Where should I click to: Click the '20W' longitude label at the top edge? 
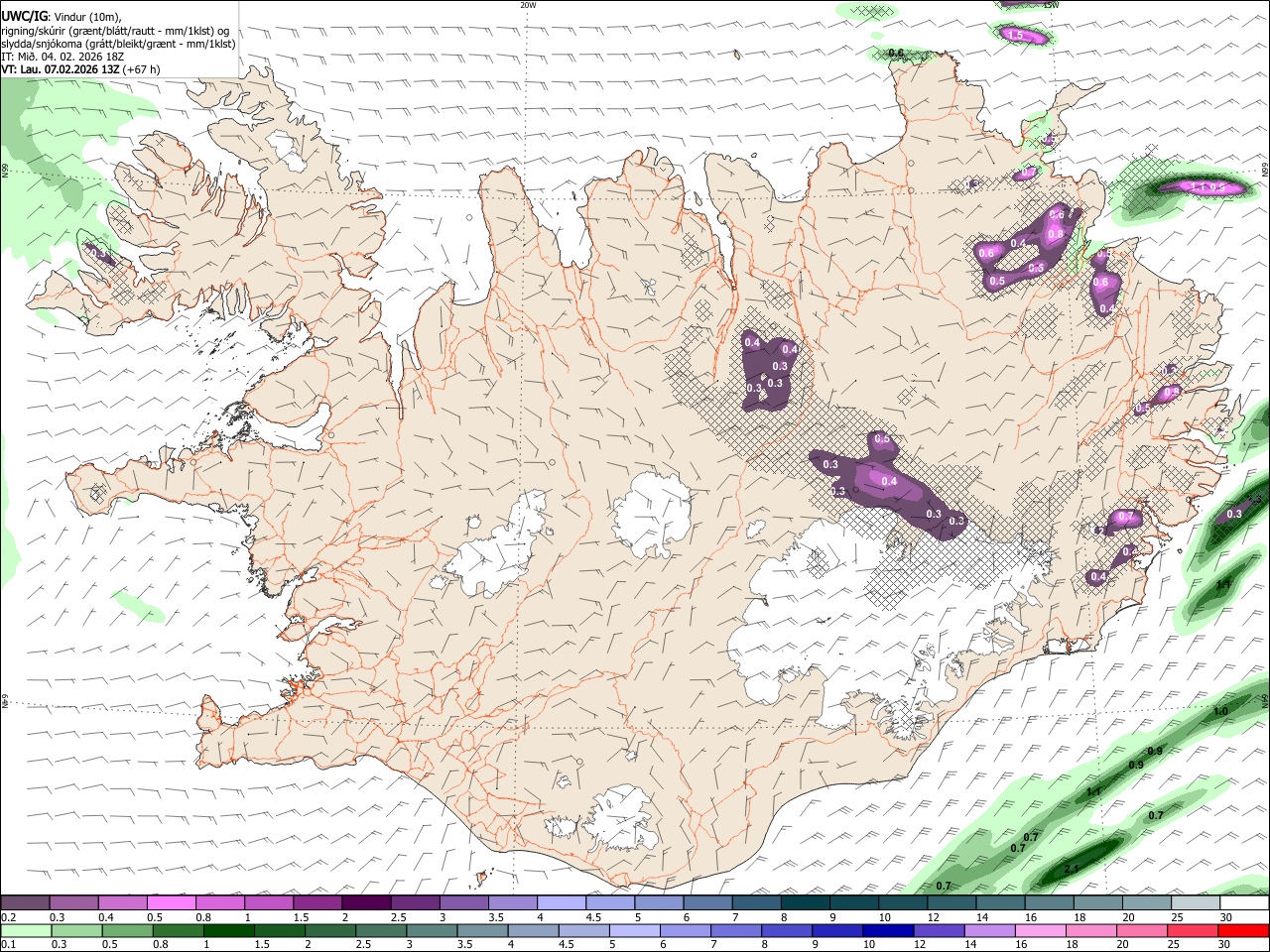[x=528, y=5]
